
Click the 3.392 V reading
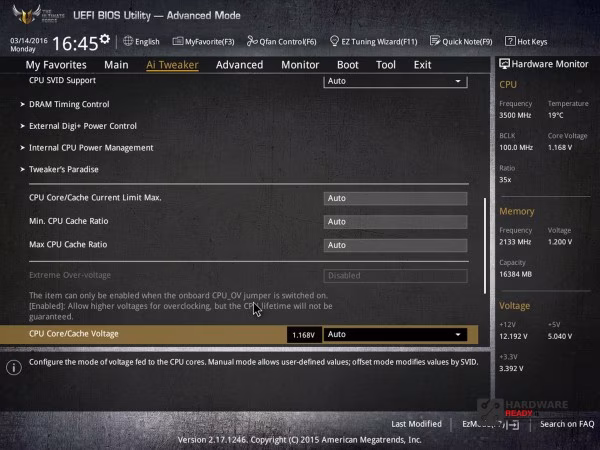(511, 368)
